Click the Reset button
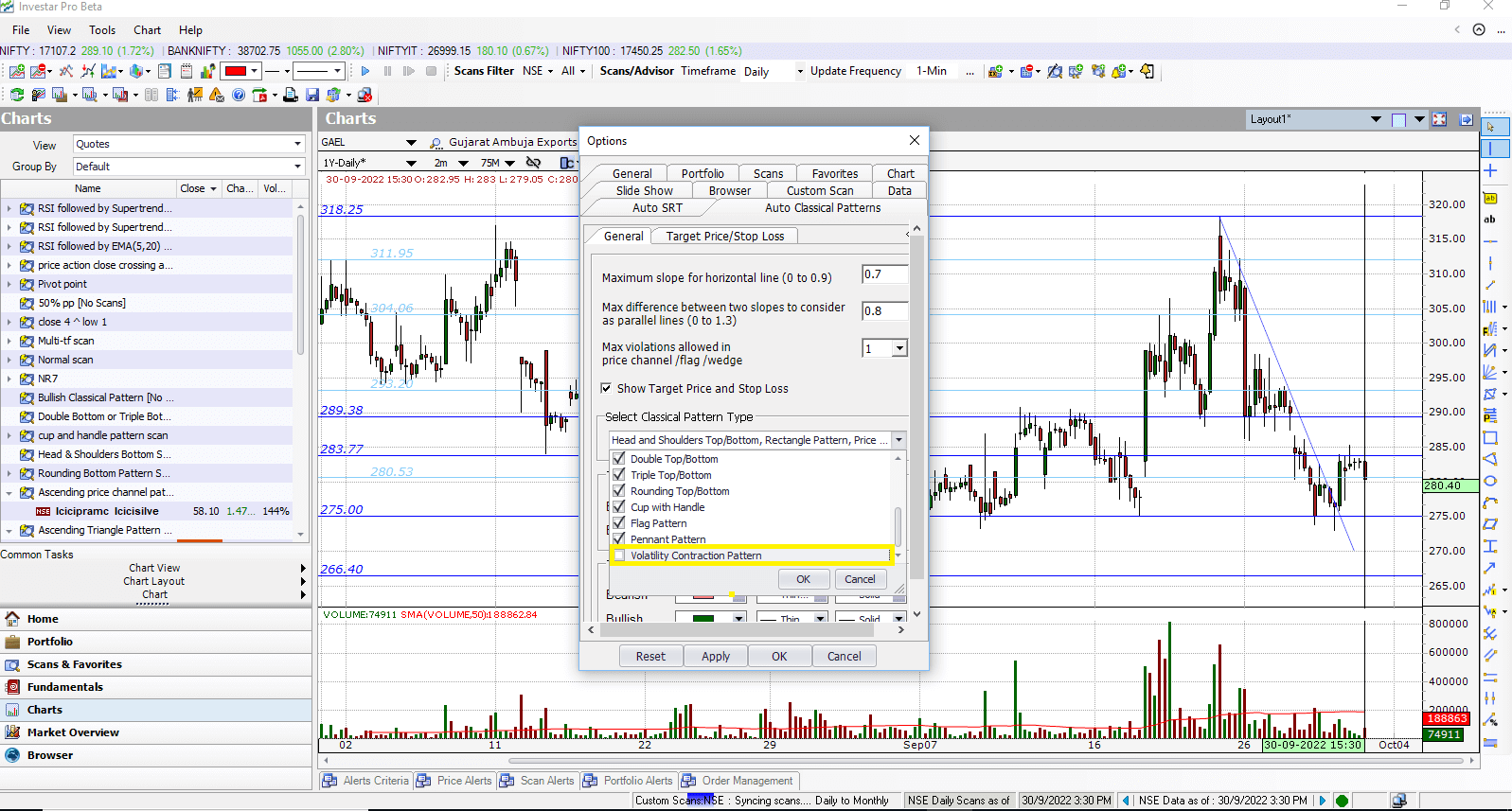This screenshot has height=811, width=1512. [x=650, y=656]
